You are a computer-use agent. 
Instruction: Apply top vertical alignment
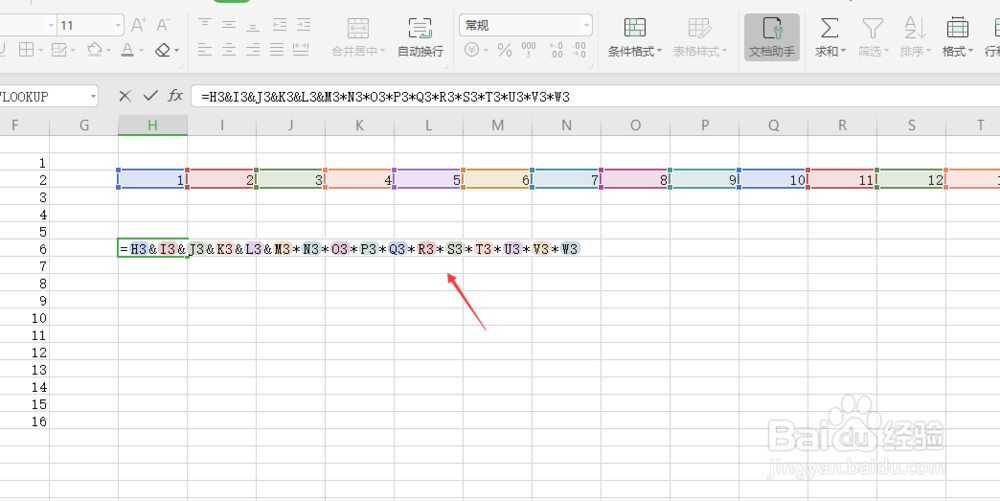coord(205,25)
